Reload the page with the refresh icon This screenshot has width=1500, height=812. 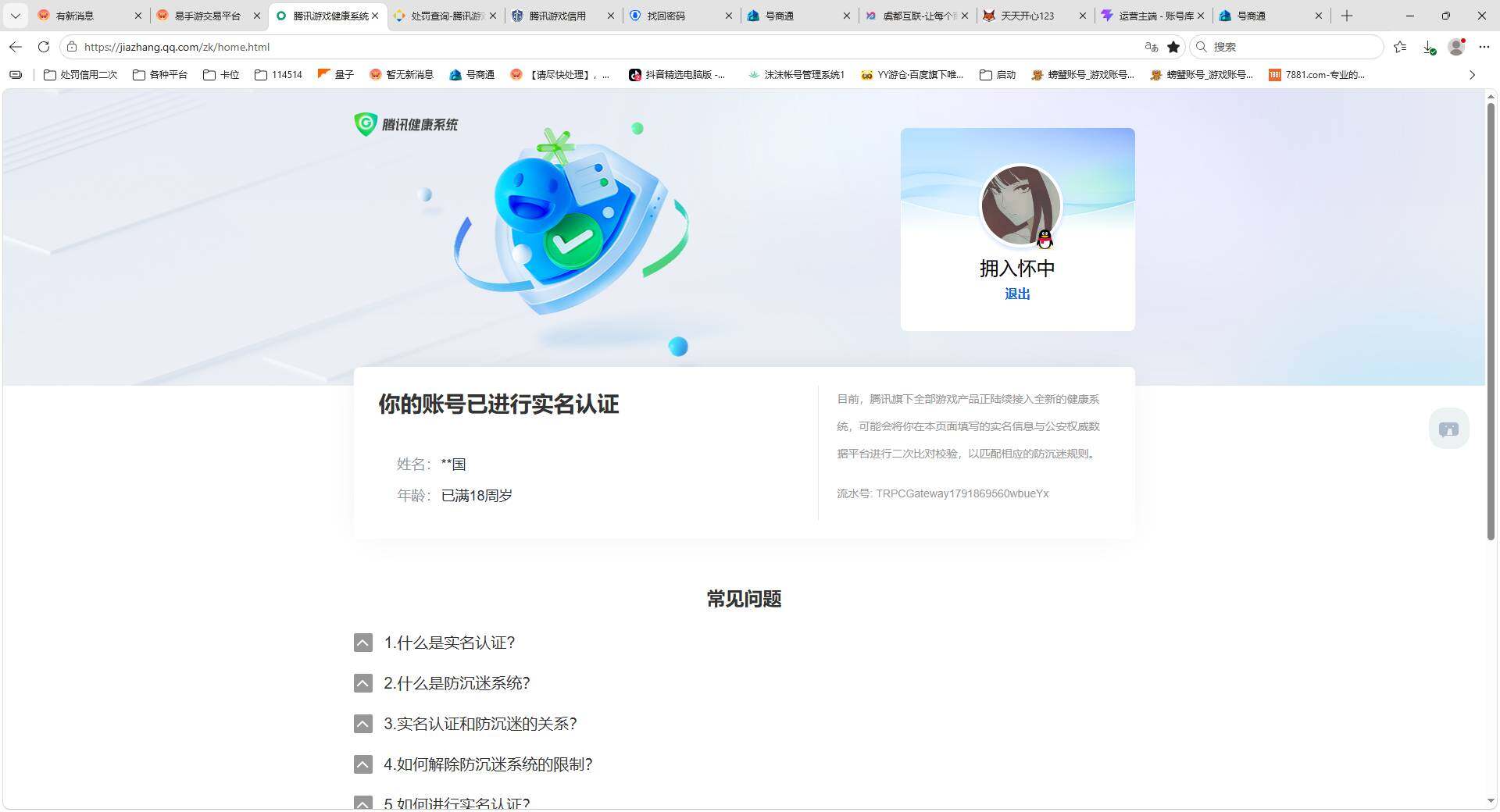pos(44,47)
